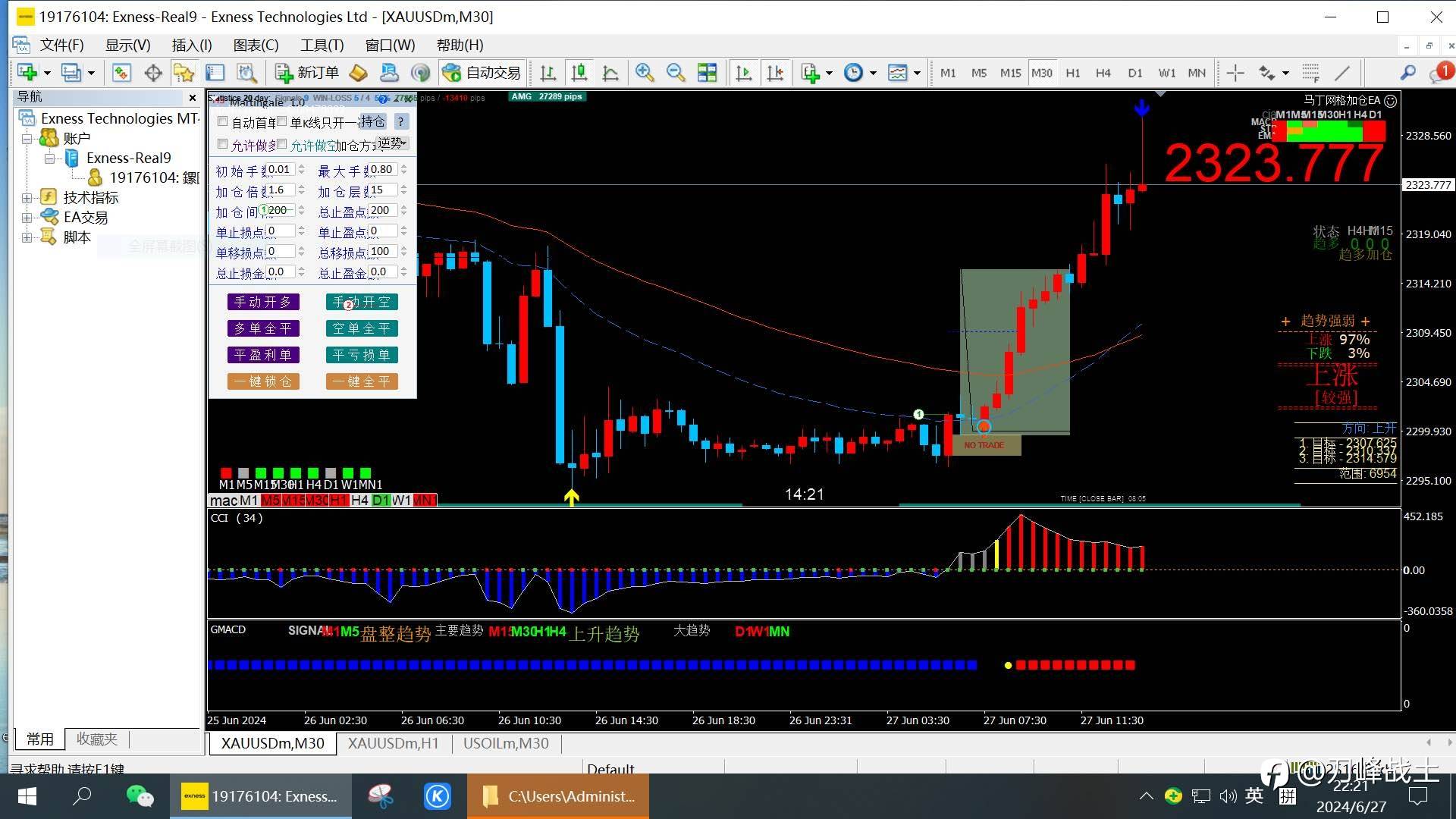
Task: Zoom out of the chart
Action: [675, 73]
